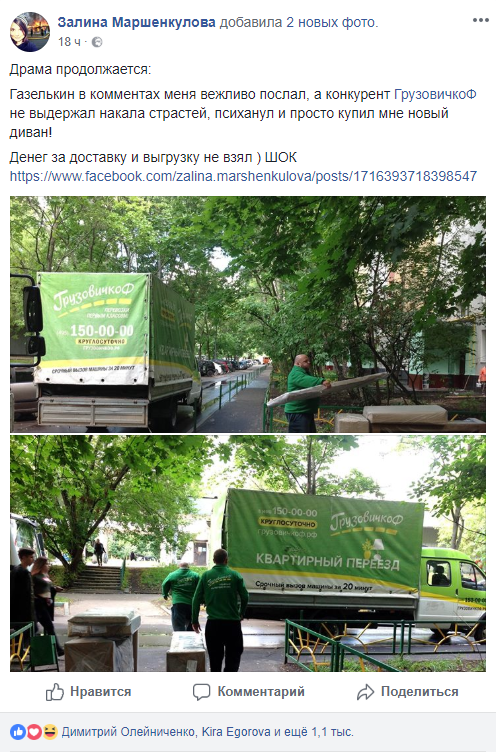Open the second photo with the Квартирный переезд truck
The image size is (496, 752).
tap(248, 553)
